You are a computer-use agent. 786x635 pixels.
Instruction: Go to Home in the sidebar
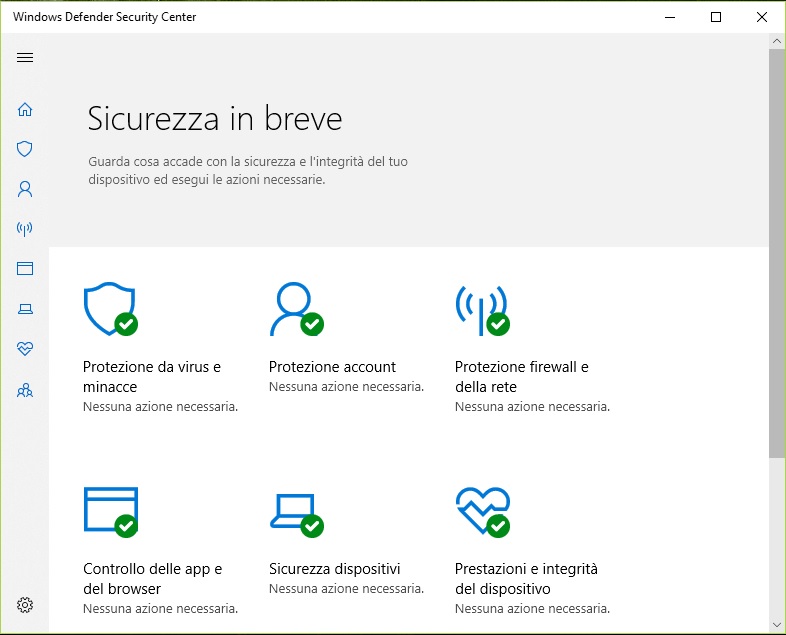25,109
